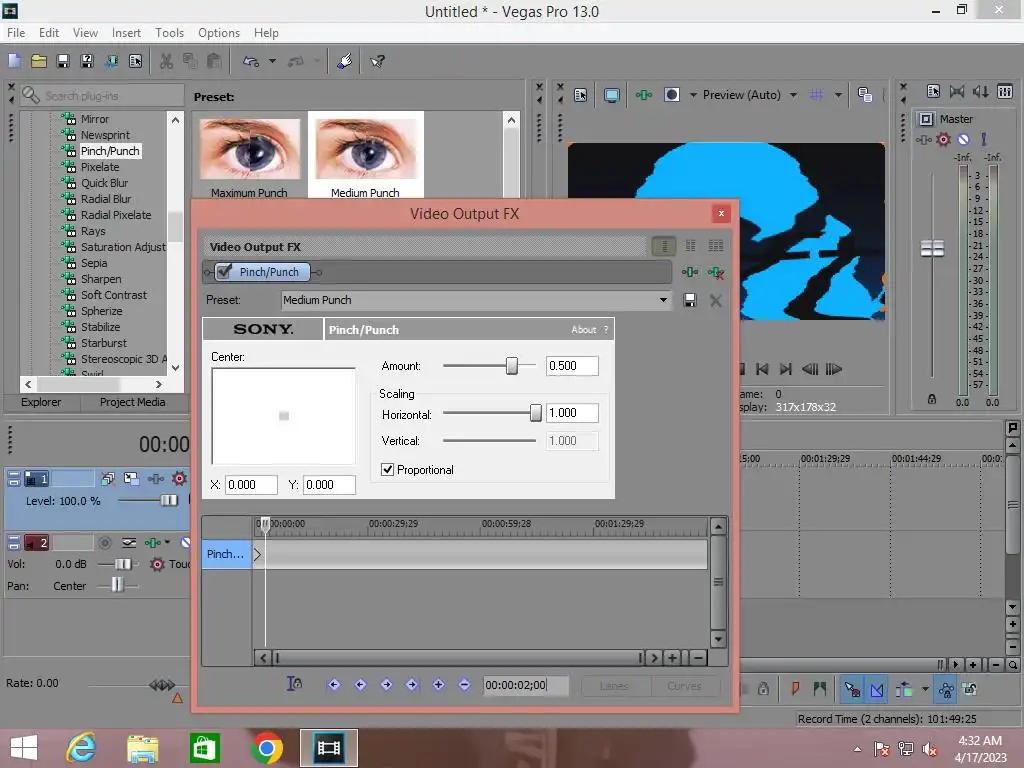Click the Save icon in main toolbar
1024x768 pixels.
(63, 61)
